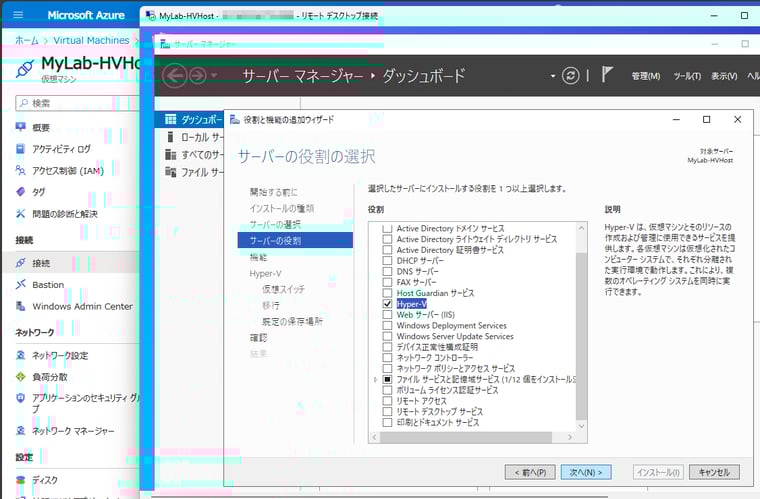Image resolution: width=760 pixels, height=499 pixels.
Task: Refresh Server Manager with the circular arrows icon
Action: (570, 76)
